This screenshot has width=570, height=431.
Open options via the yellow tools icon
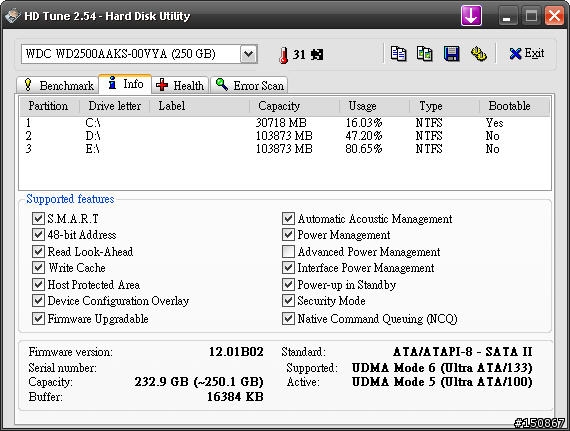point(479,54)
